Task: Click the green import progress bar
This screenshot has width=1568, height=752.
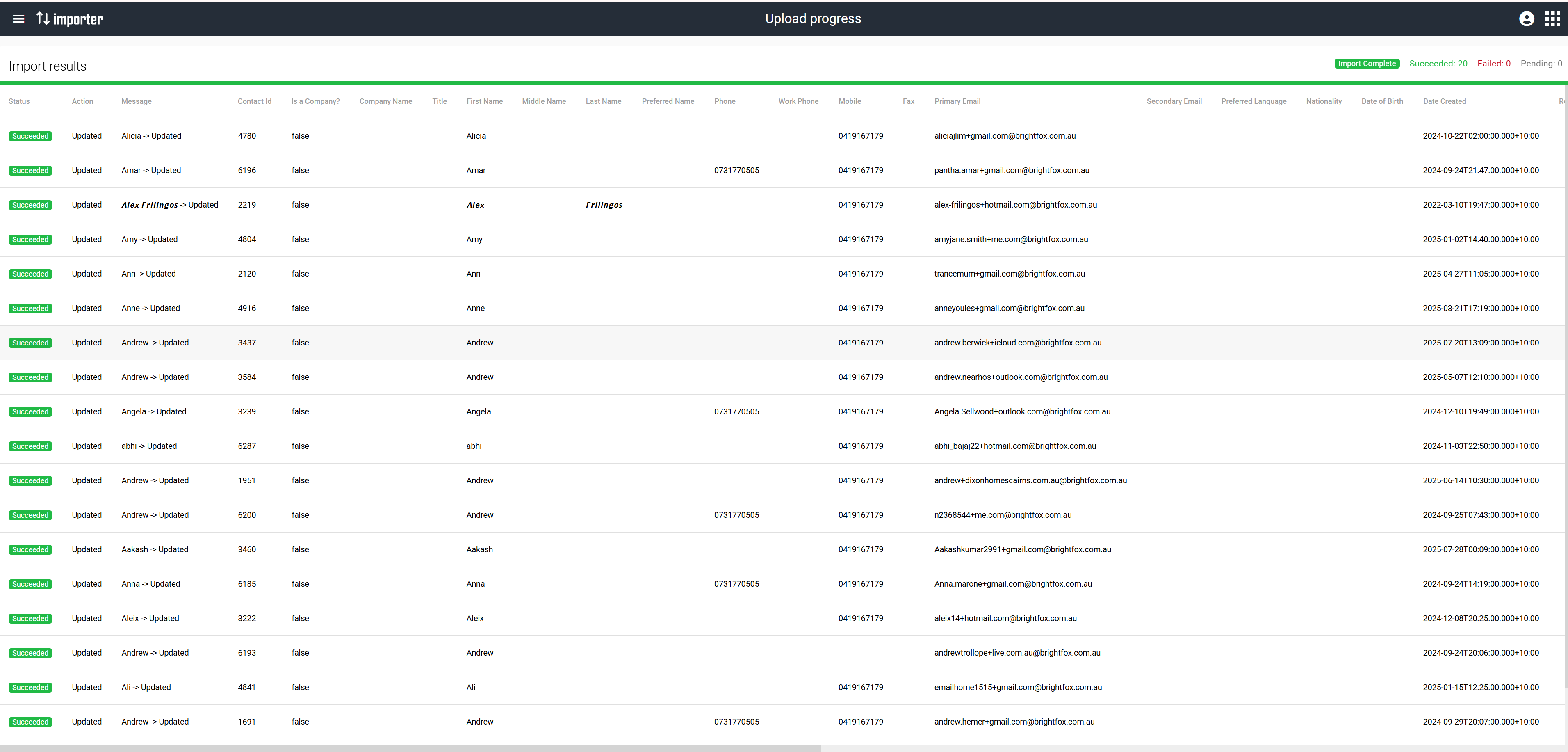Action: tap(784, 83)
